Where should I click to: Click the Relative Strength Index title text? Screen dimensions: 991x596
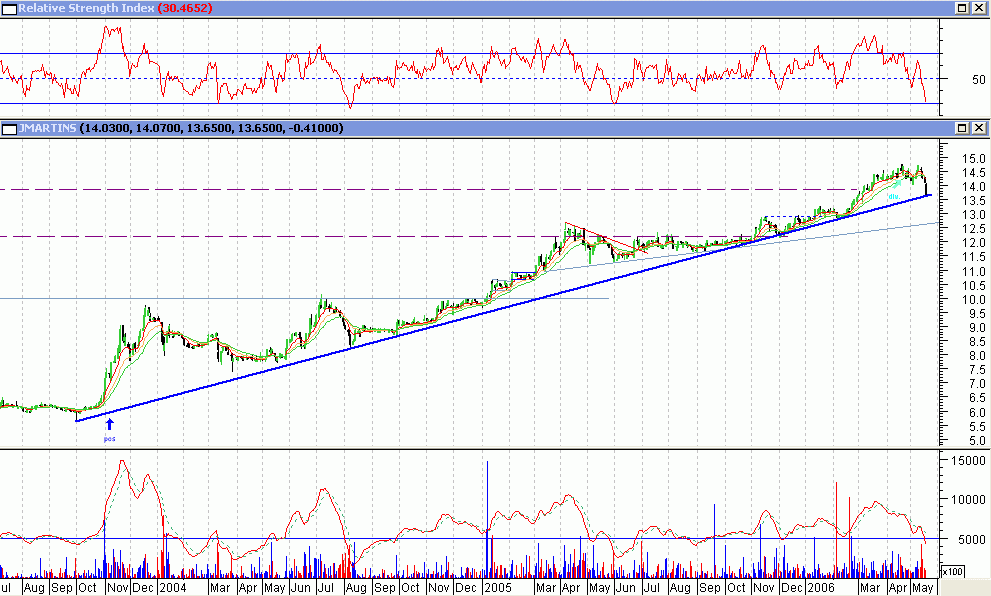(80, 8)
